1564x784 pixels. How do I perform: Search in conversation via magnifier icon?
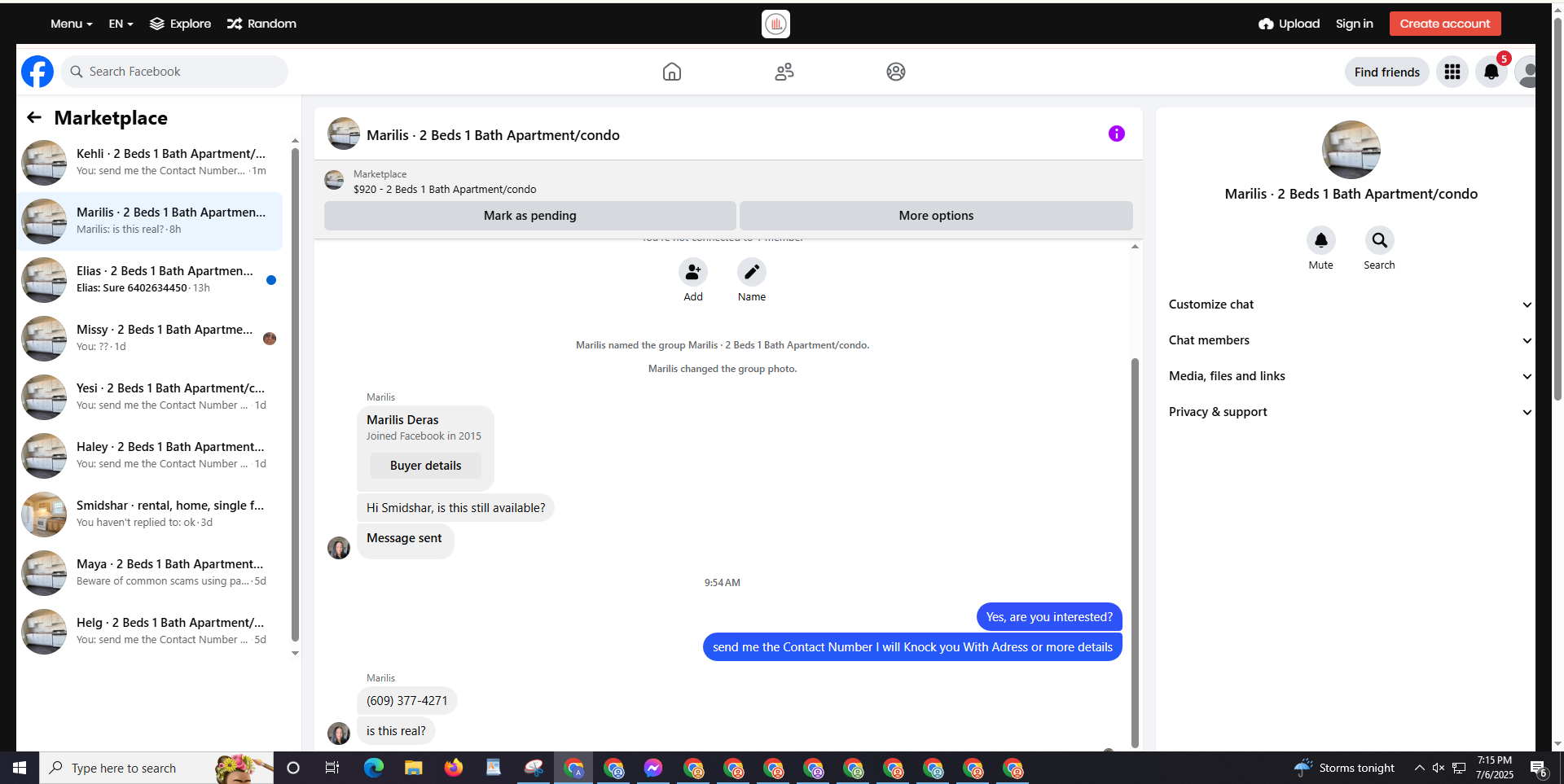pos(1380,240)
